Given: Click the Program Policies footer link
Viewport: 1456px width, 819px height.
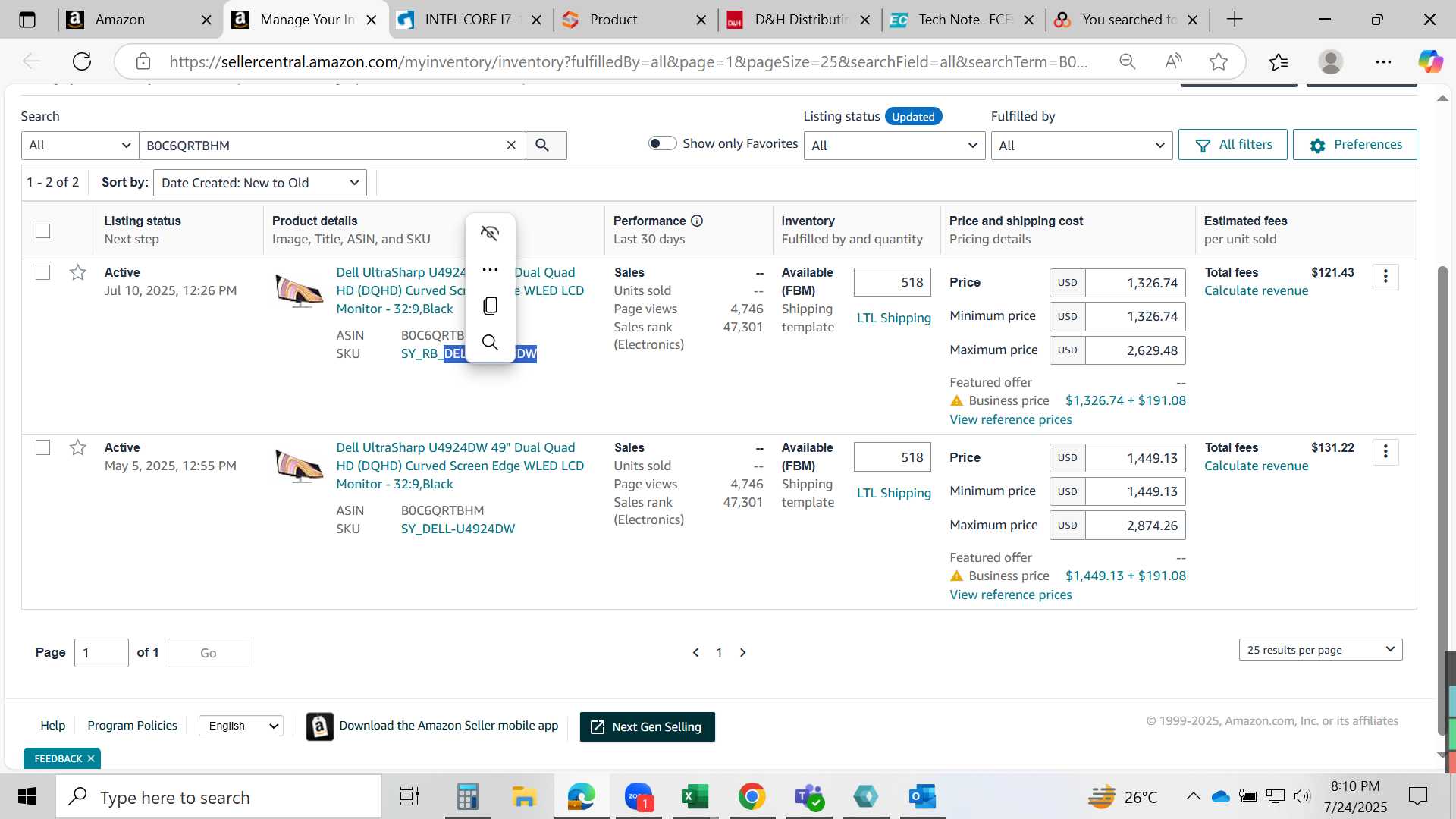Looking at the screenshot, I should click(132, 725).
